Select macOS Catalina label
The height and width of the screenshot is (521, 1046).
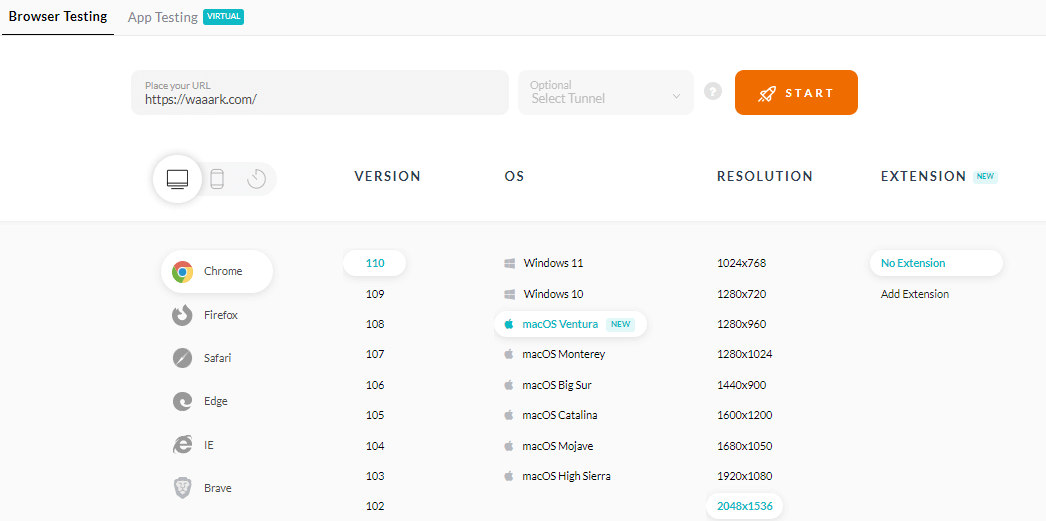[x=560, y=415]
